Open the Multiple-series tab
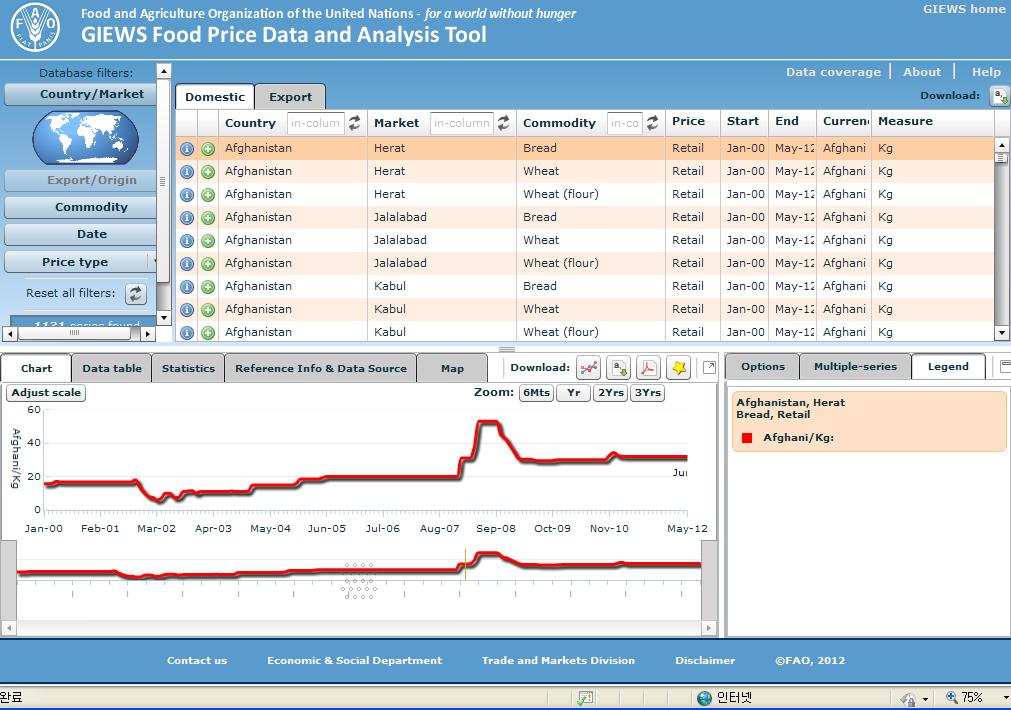This screenshot has height=710, width=1011. 855,366
